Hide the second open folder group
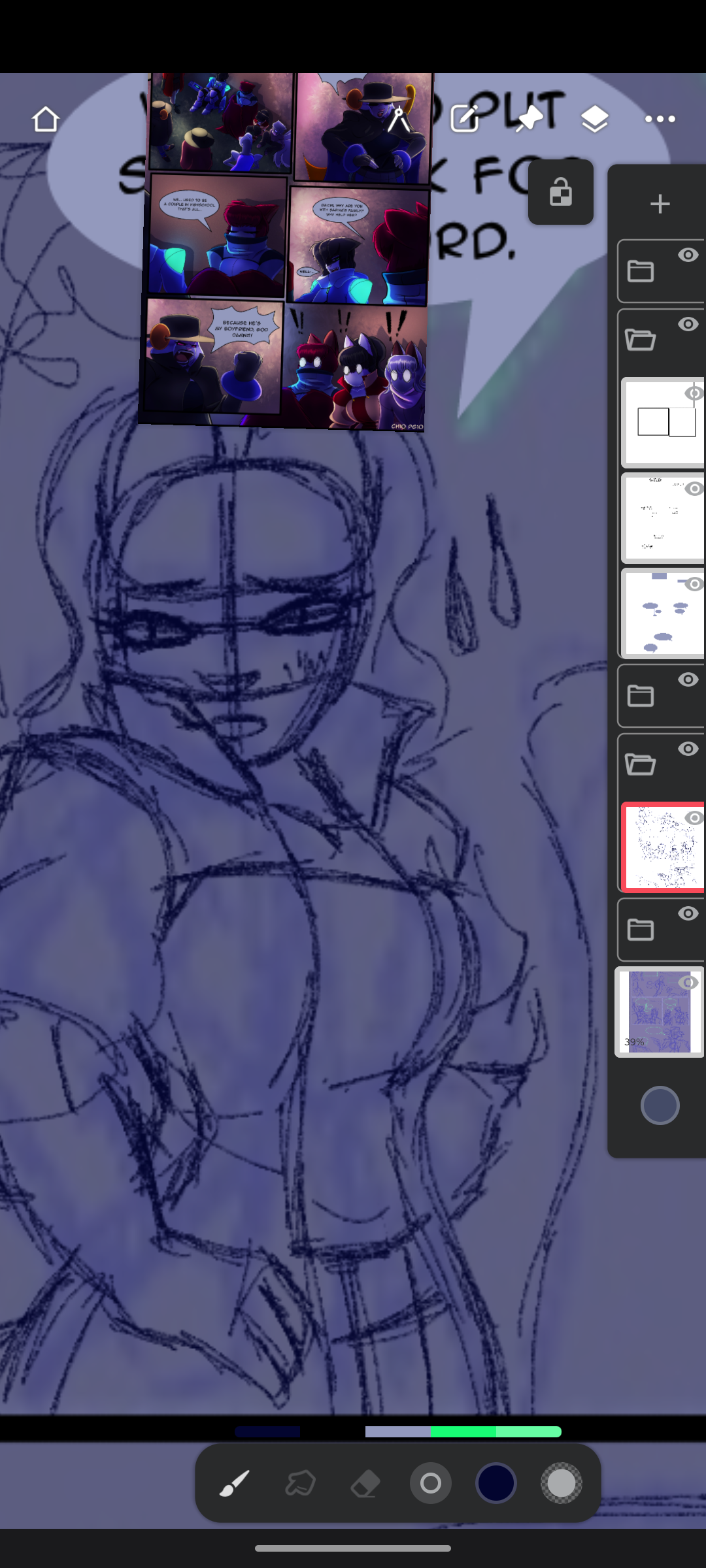Image resolution: width=706 pixels, height=1568 pixels. 688,324
